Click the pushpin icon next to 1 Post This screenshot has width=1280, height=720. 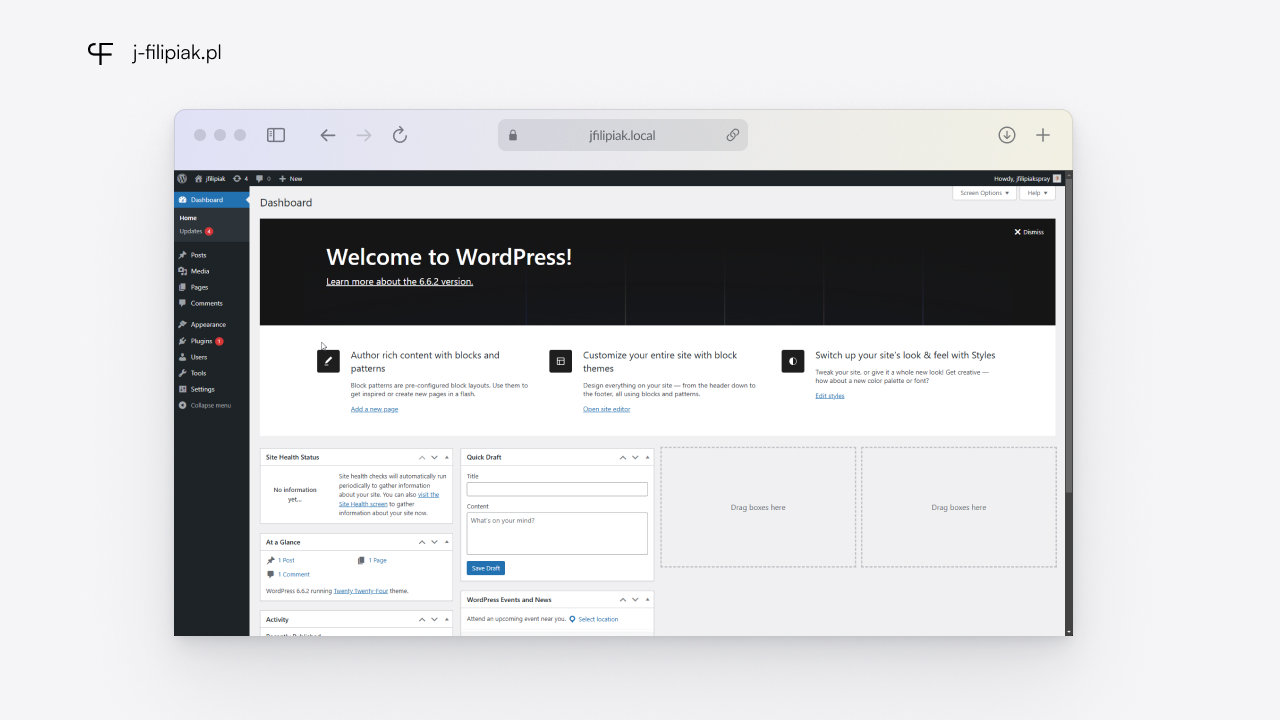[271, 560]
